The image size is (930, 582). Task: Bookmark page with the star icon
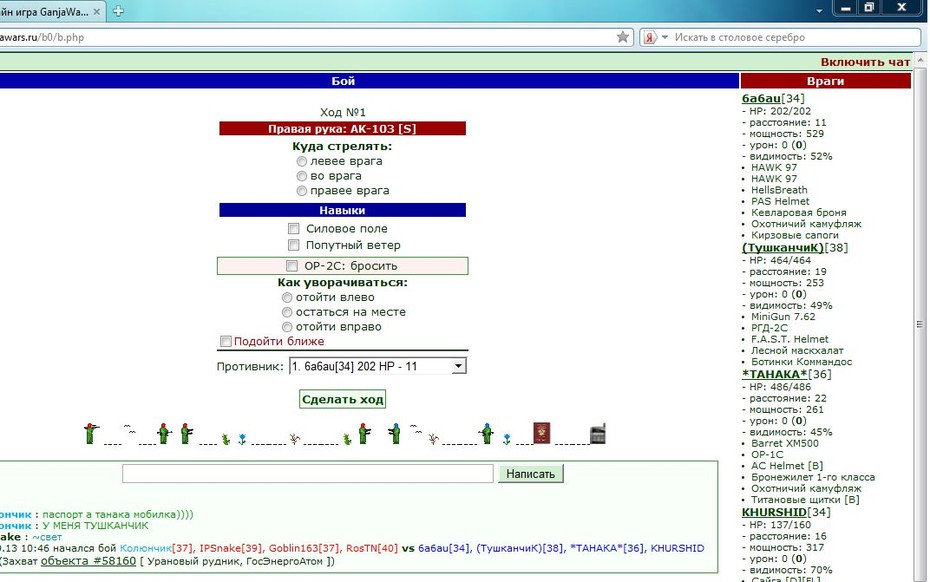coord(623,37)
